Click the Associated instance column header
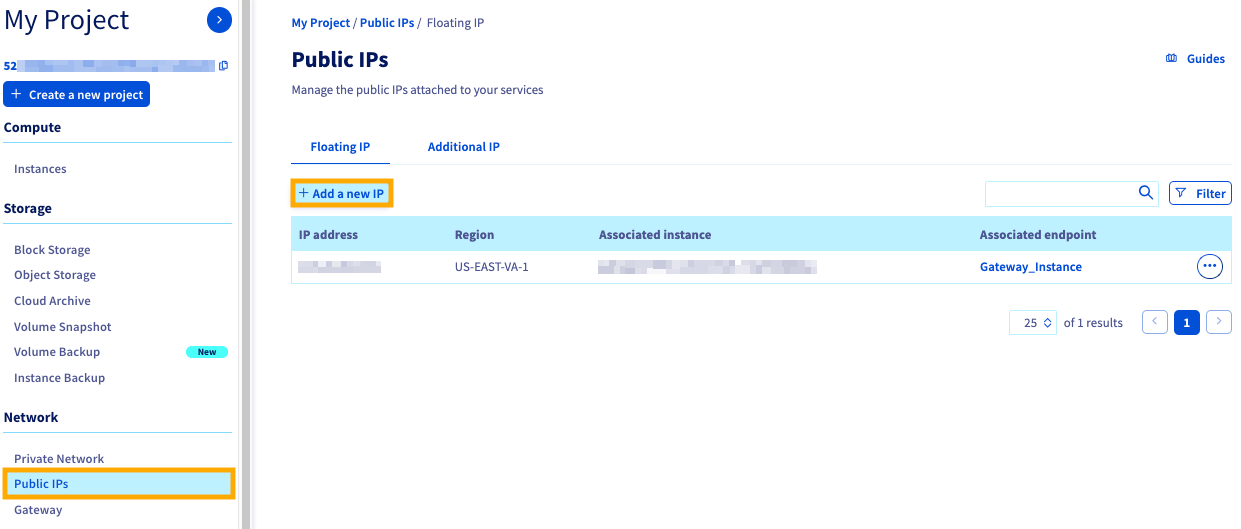1241x529 pixels. 655,235
